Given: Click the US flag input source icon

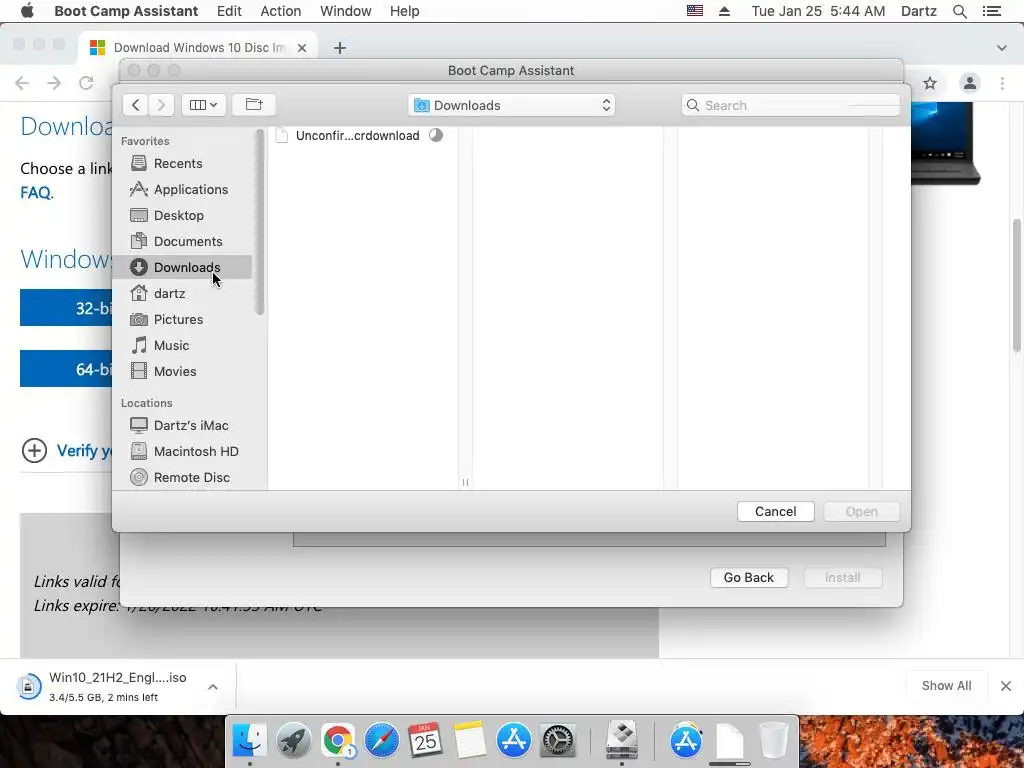Looking at the screenshot, I should [695, 10].
